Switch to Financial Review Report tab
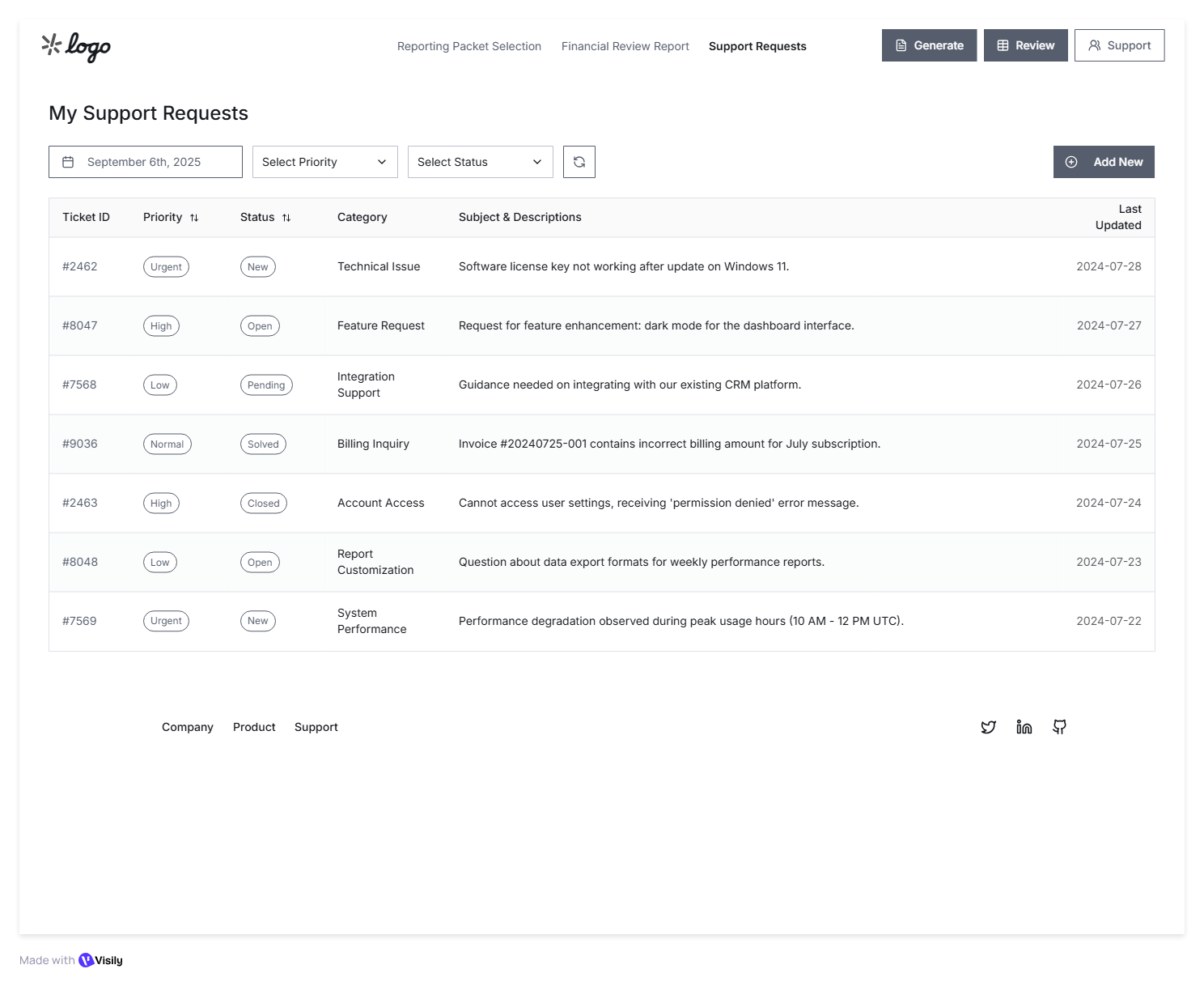 [x=625, y=46]
